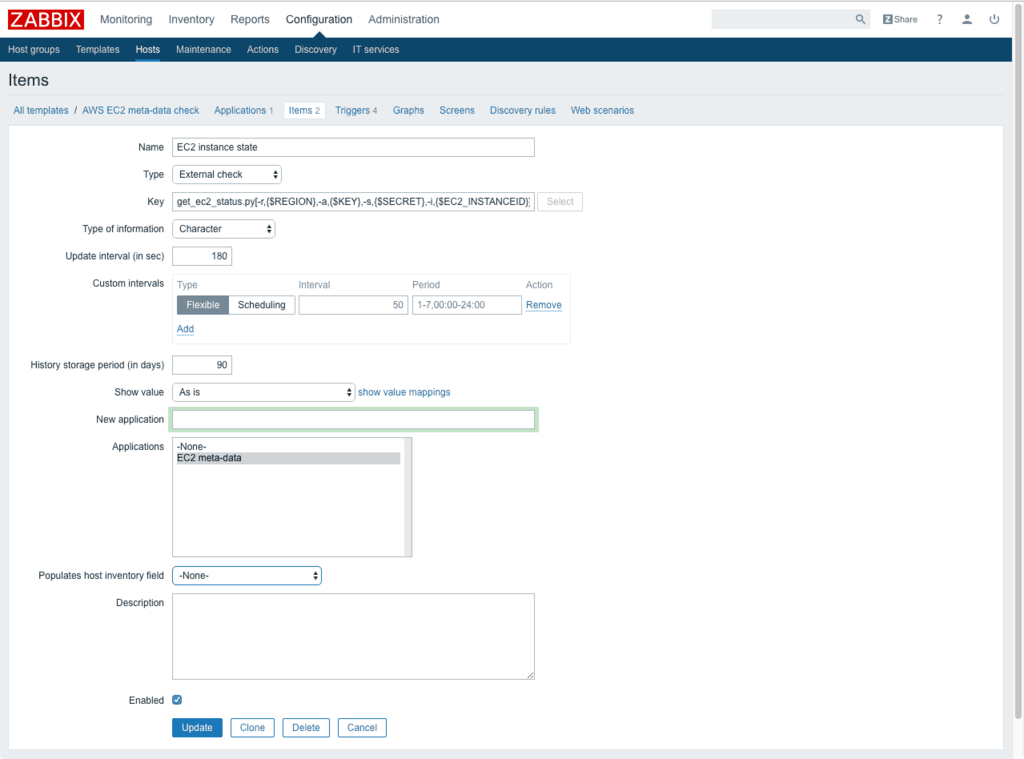
Task: Open the Show value dropdown
Action: click(263, 392)
